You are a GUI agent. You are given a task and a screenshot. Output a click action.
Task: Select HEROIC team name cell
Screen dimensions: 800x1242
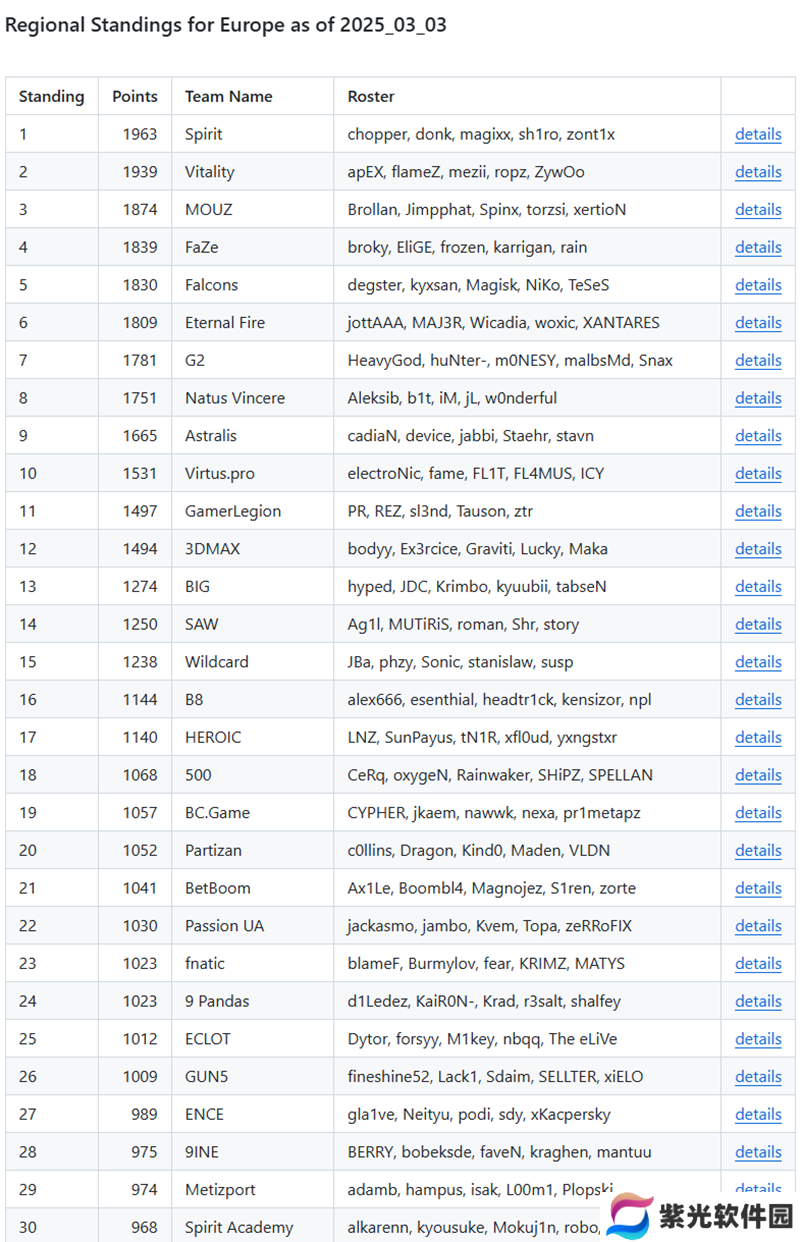pos(253,737)
